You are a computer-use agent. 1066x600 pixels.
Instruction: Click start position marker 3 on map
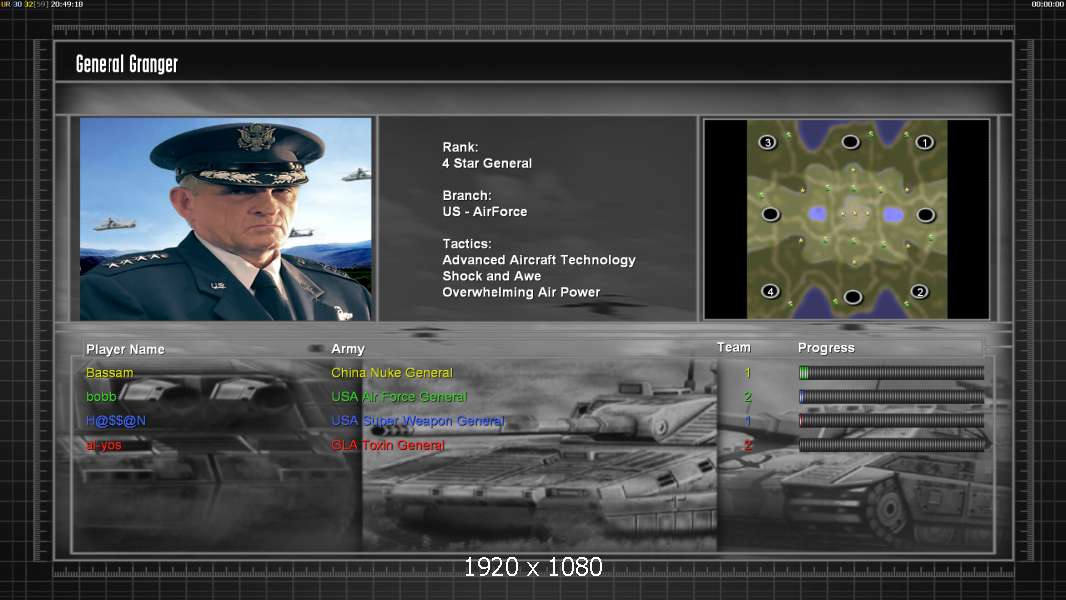(x=768, y=143)
